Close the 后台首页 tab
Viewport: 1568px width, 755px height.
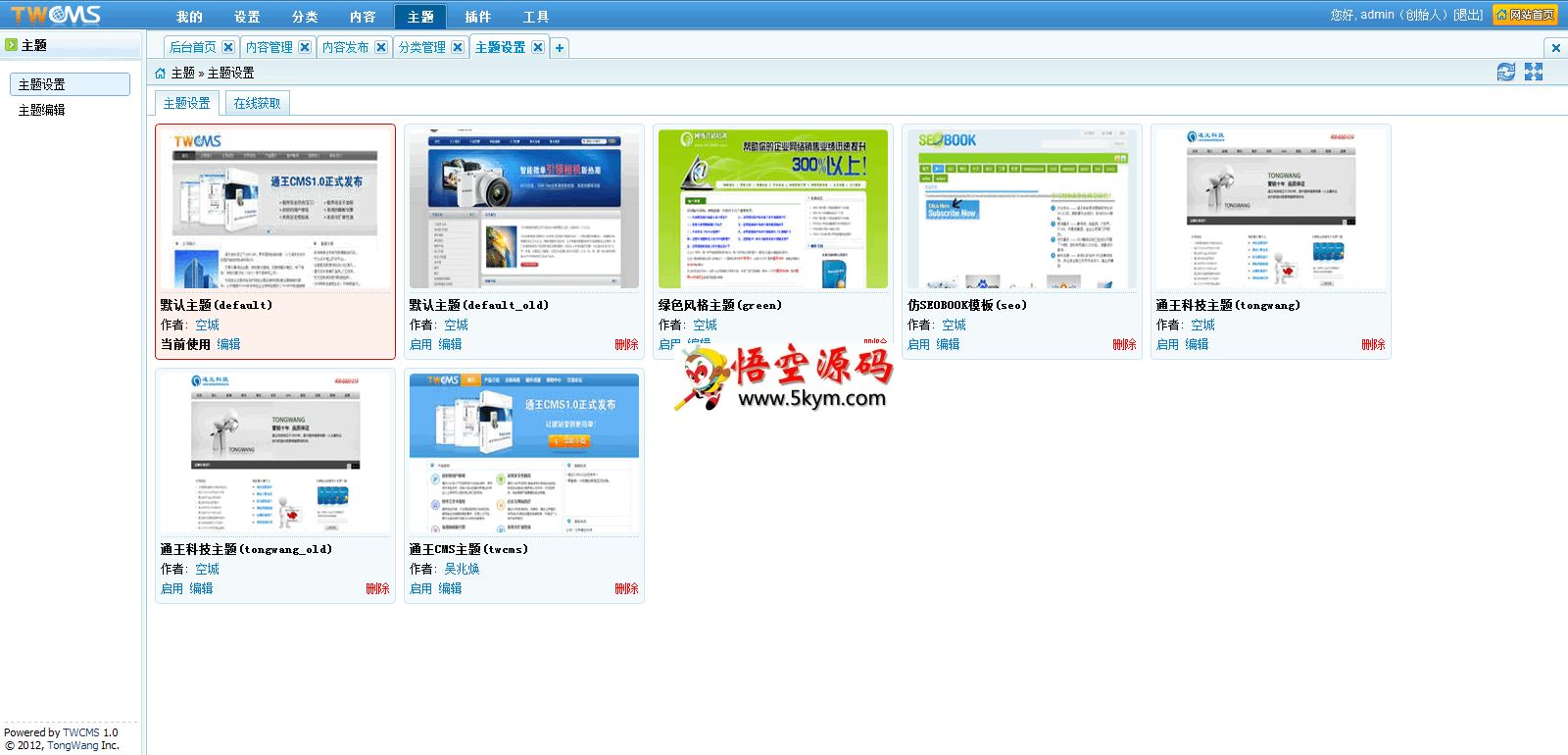click(228, 47)
